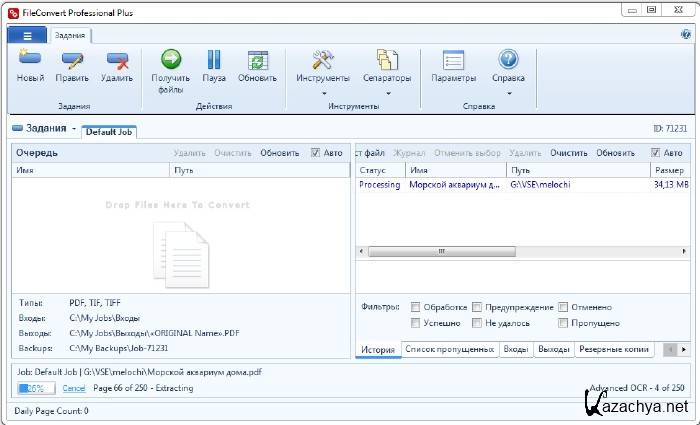700x425 pixels.
Task: Click the Новый (New job) icon
Action: coord(30,60)
